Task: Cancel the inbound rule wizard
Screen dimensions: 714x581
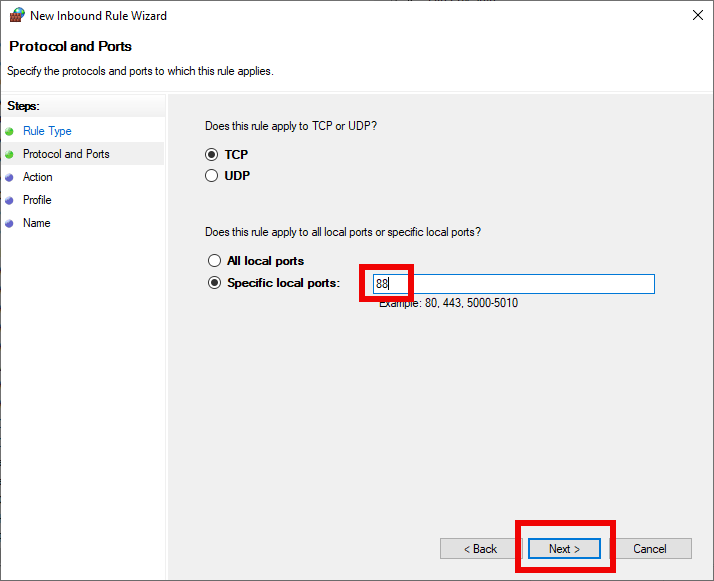Action: tap(650, 549)
